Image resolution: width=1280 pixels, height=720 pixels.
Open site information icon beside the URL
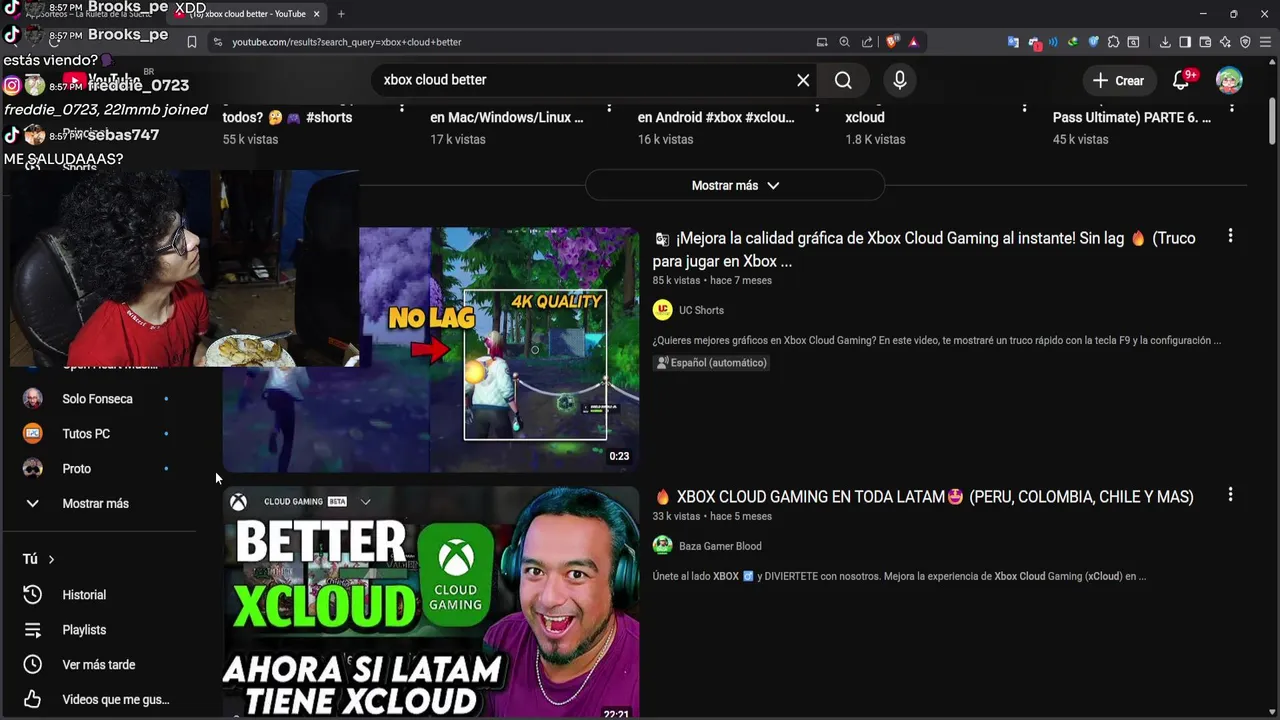217,42
